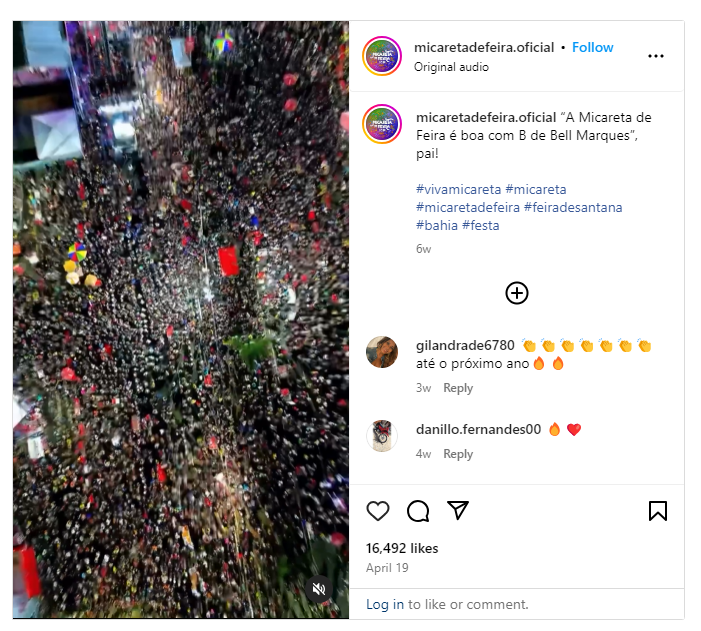Open danillo.fernandes00's profile avatar
This screenshot has height=631, width=701.
(382, 436)
